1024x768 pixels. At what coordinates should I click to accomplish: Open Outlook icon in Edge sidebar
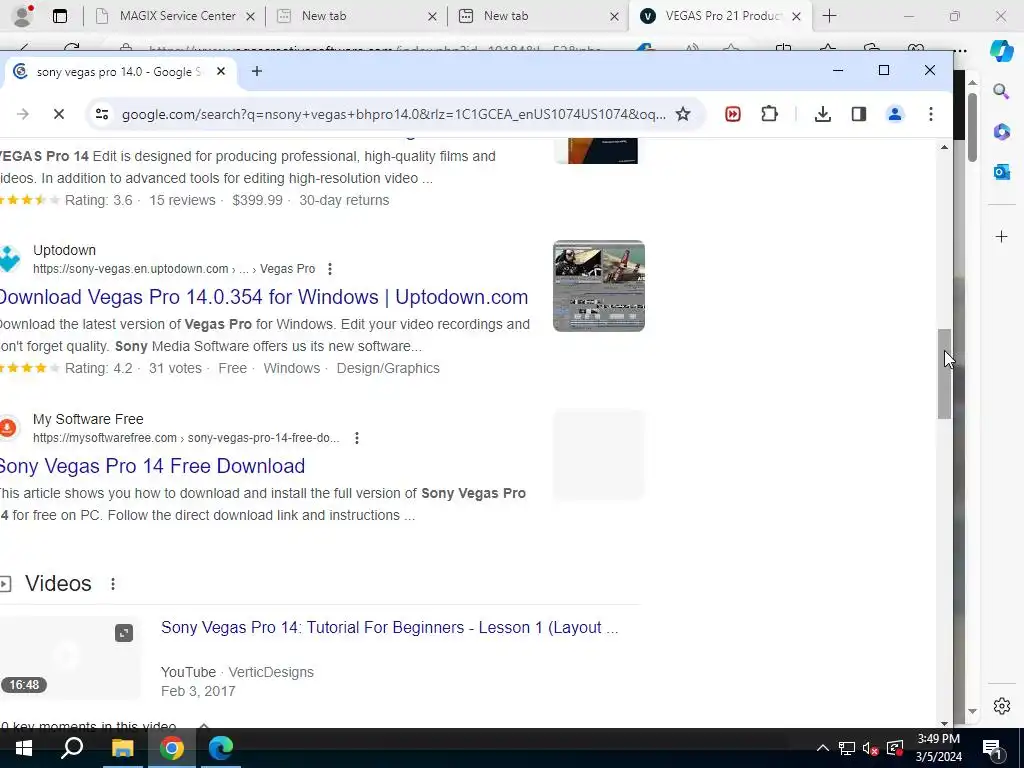click(x=1001, y=172)
